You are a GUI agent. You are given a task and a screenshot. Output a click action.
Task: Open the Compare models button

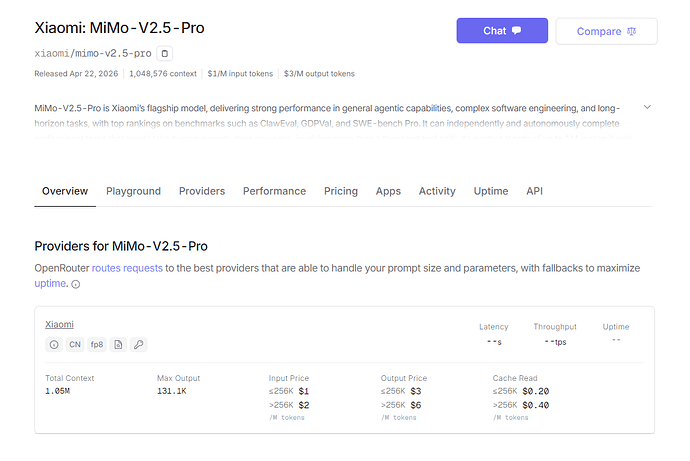point(606,31)
